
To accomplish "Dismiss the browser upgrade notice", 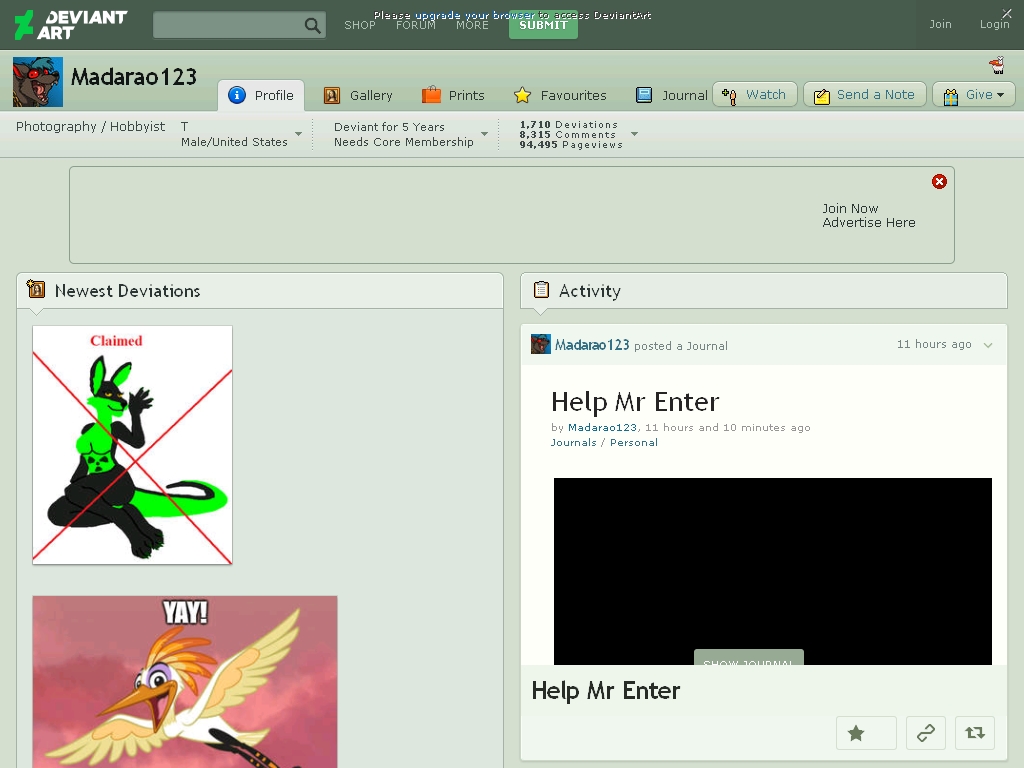I will tap(1007, 12).
